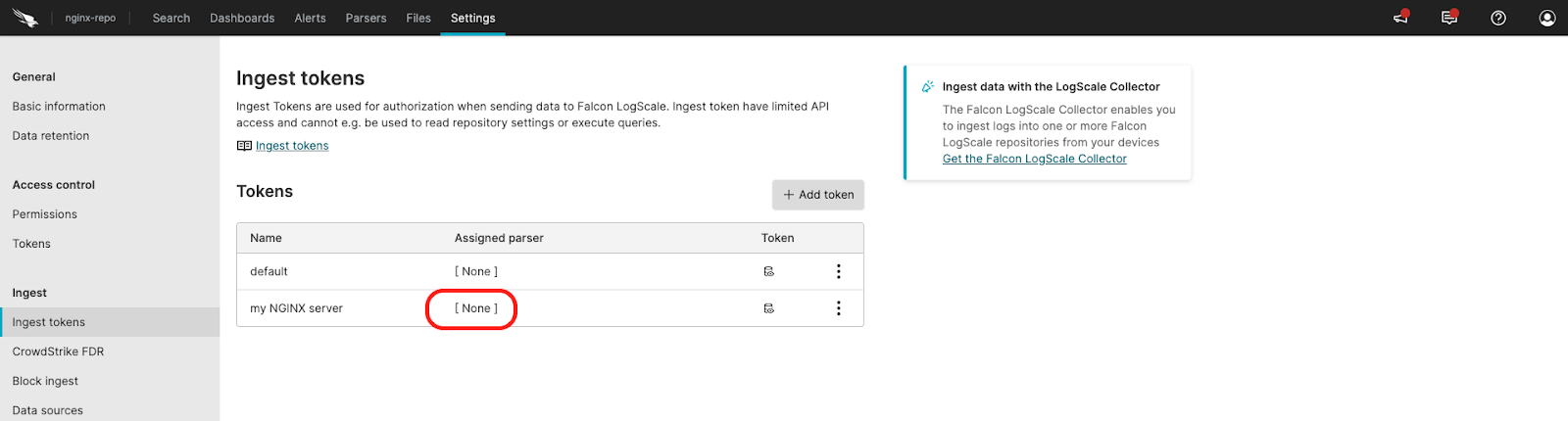Viewport: 1568px width, 421px height.
Task: Switch to the Search tab
Action: pyautogui.click(x=171, y=18)
